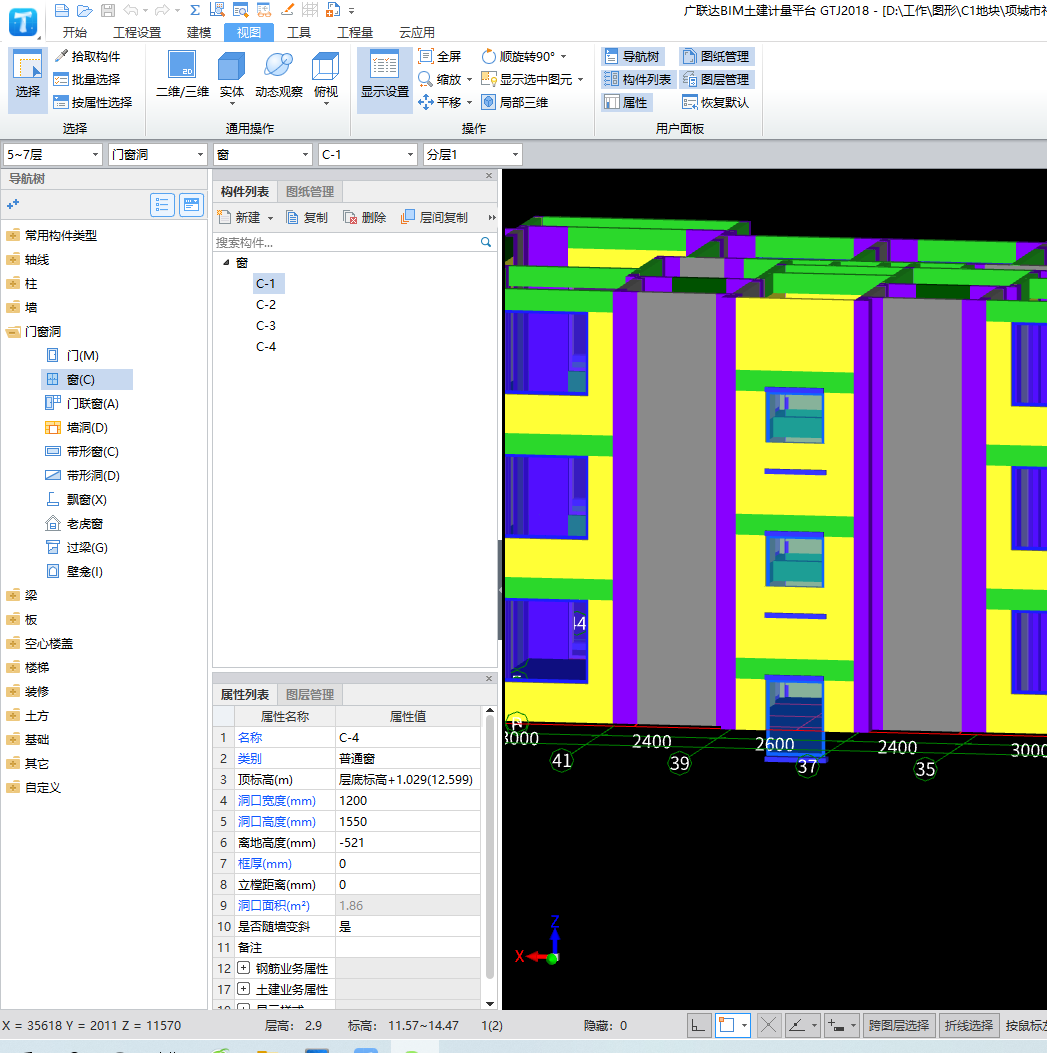Toggle the 属性 properties panel
1047x1053 pixels.
pyautogui.click(x=626, y=102)
